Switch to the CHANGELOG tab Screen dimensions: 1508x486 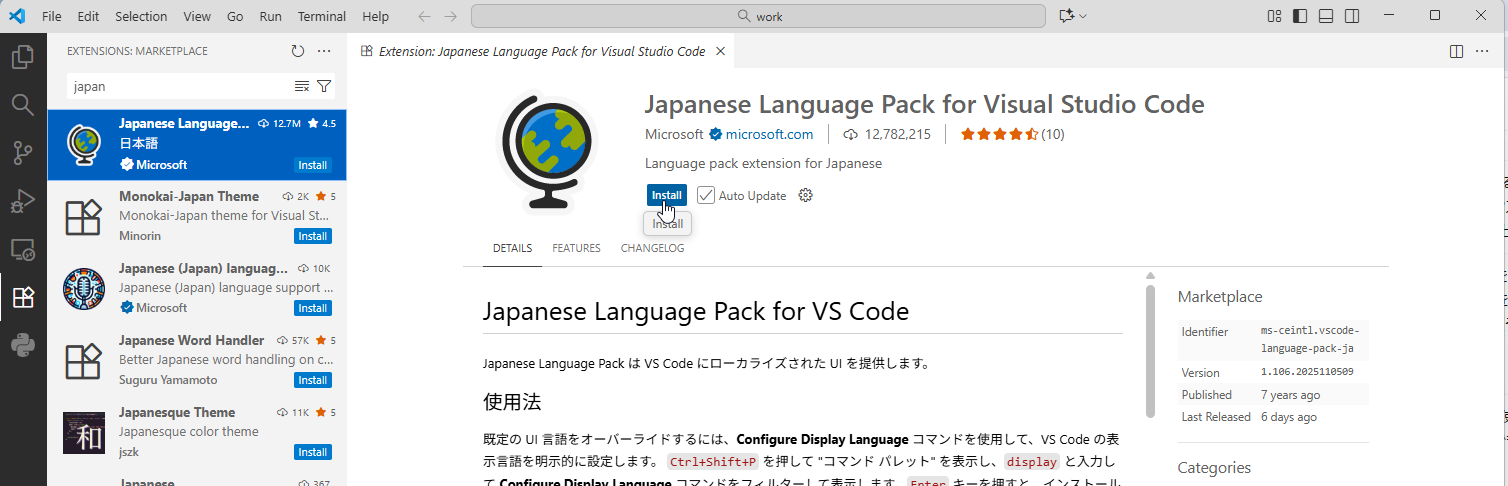pos(652,248)
